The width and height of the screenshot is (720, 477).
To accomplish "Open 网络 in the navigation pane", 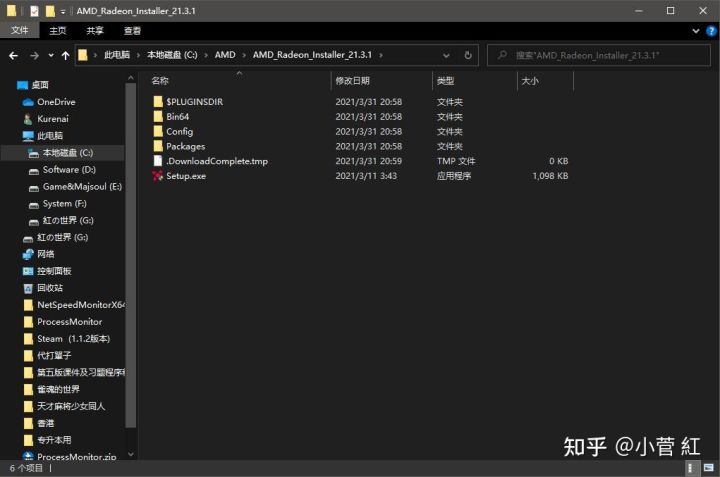I will (x=45, y=254).
